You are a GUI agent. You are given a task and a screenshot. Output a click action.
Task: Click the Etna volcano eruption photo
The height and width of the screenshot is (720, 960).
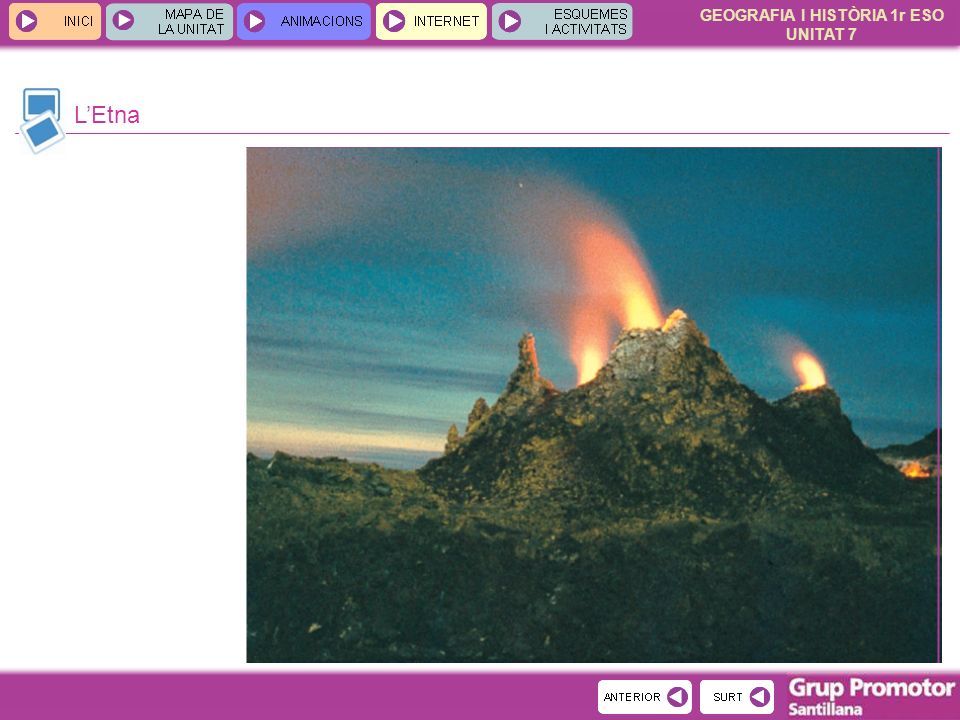tap(594, 405)
